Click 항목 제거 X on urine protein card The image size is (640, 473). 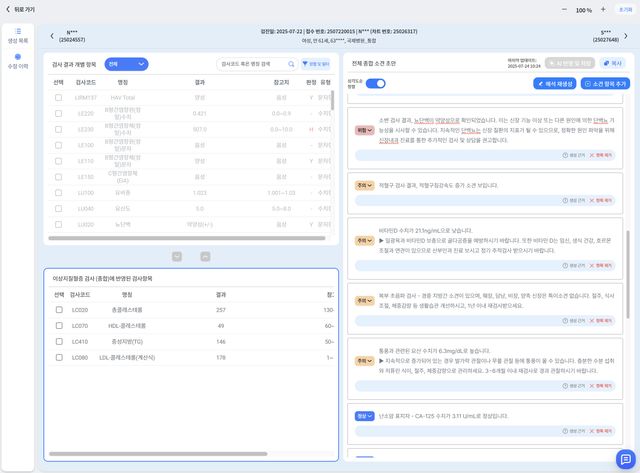pyautogui.click(x=591, y=155)
